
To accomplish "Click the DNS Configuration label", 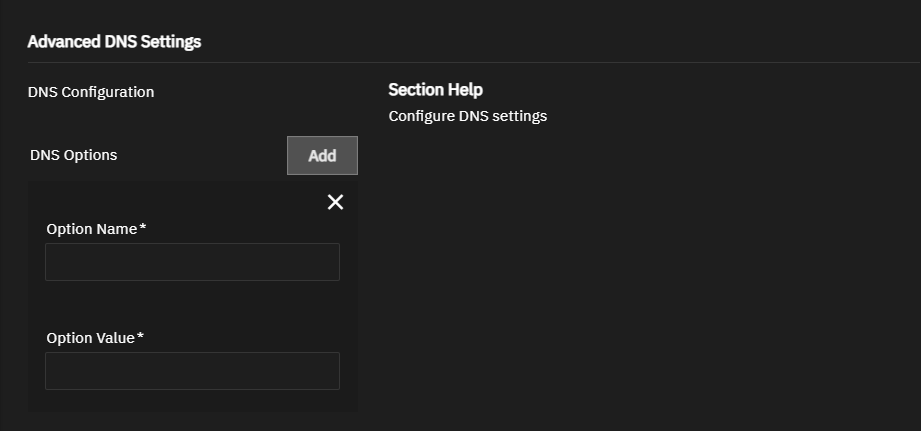I will [91, 92].
